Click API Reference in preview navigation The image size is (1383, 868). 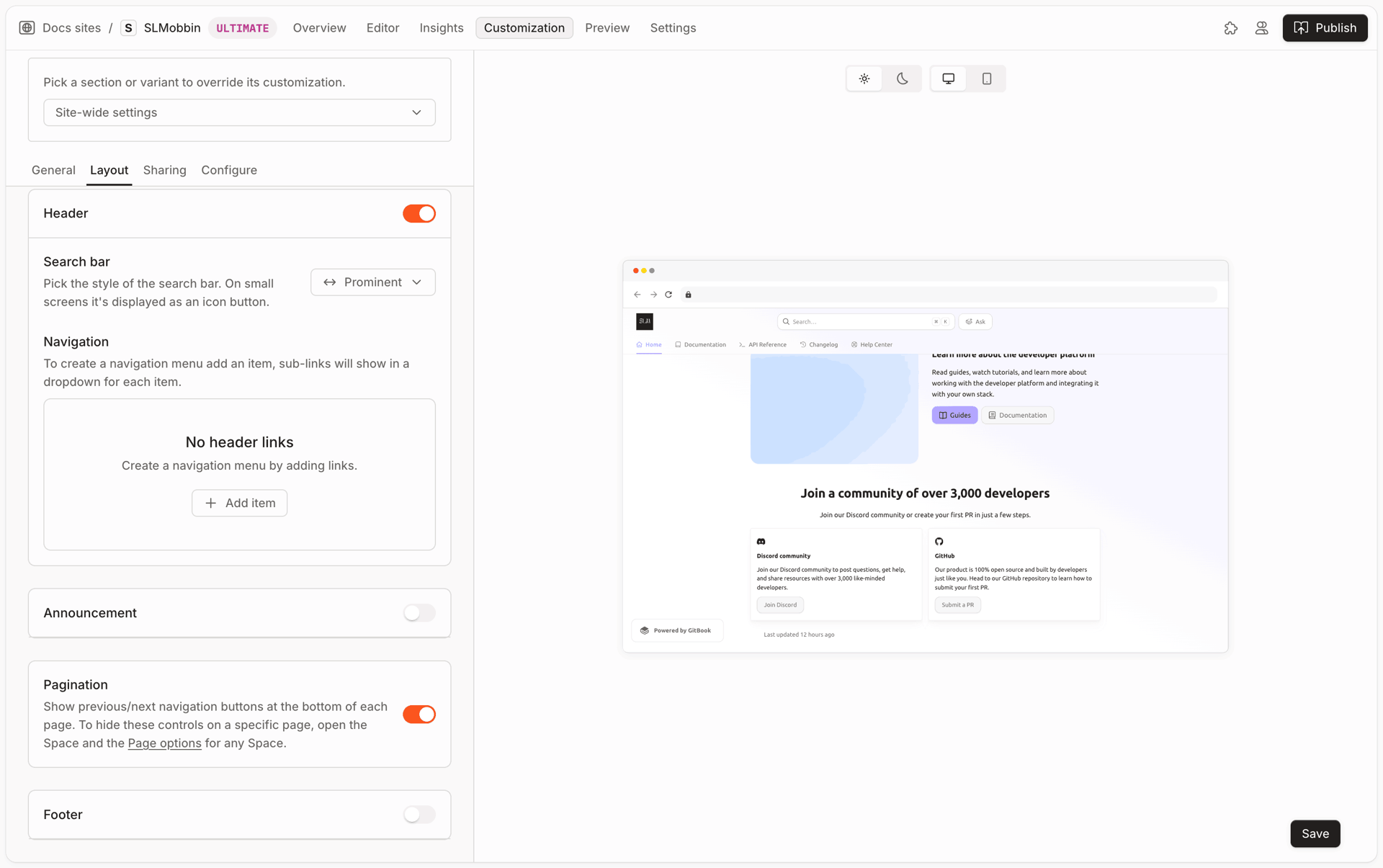click(x=762, y=344)
